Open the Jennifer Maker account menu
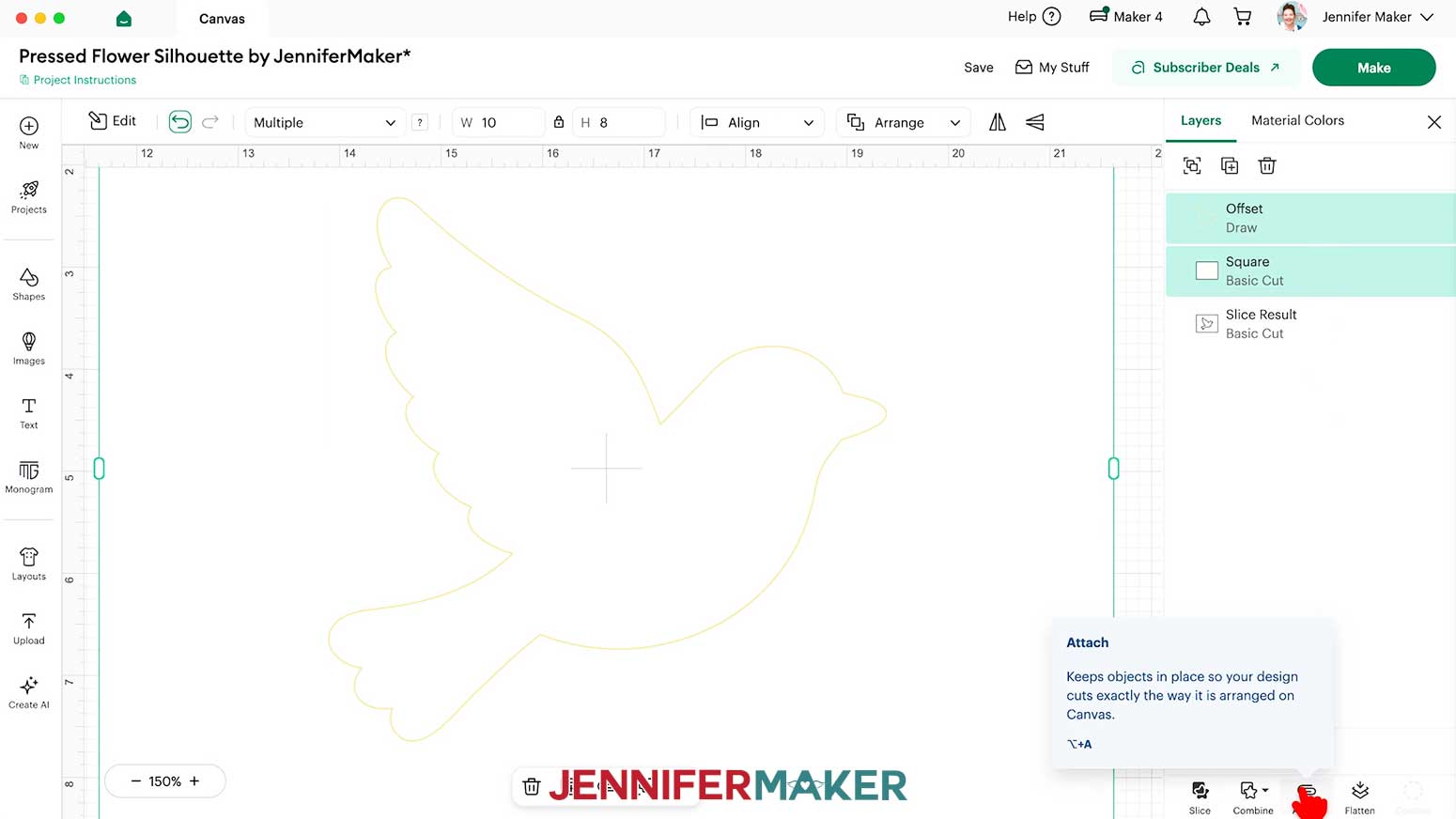The width and height of the screenshot is (1456, 819). point(1378,17)
